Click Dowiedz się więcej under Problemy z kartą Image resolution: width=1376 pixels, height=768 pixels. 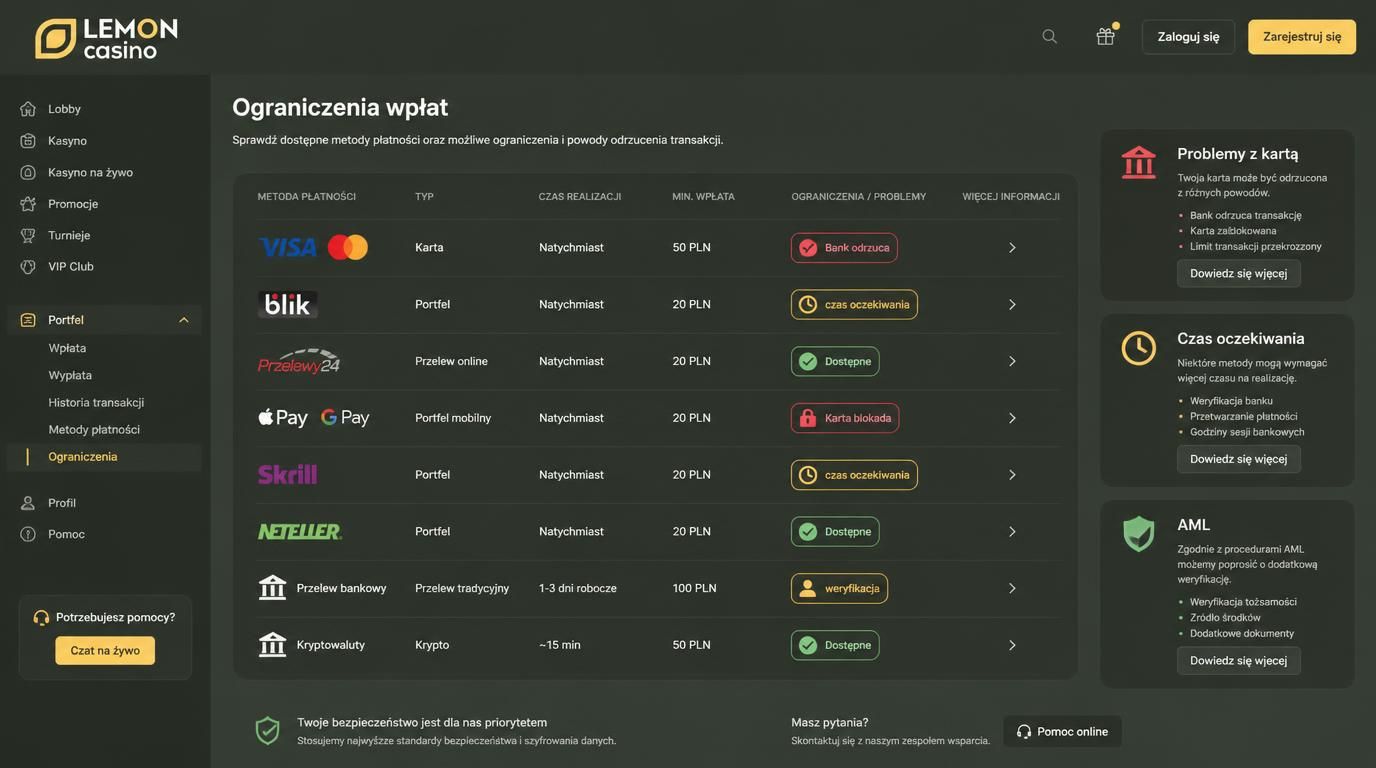(x=1238, y=274)
